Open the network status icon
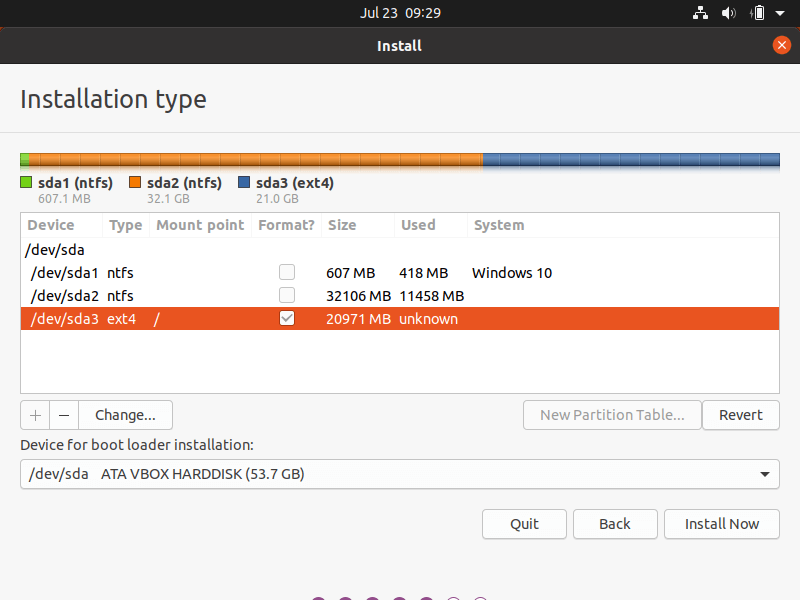The height and width of the screenshot is (600, 800). click(700, 13)
